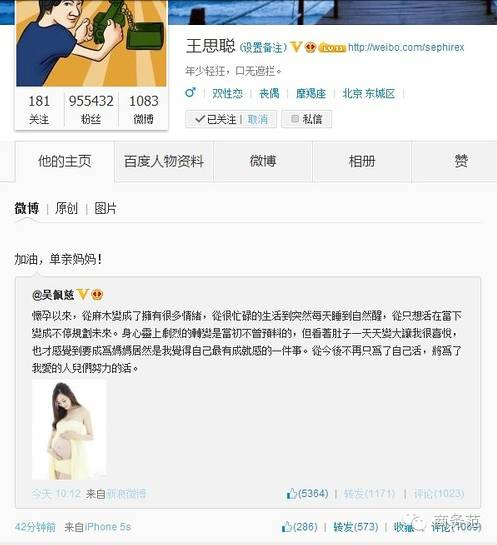
Task: Click the male gender symbol icon
Action: (190, 92)
